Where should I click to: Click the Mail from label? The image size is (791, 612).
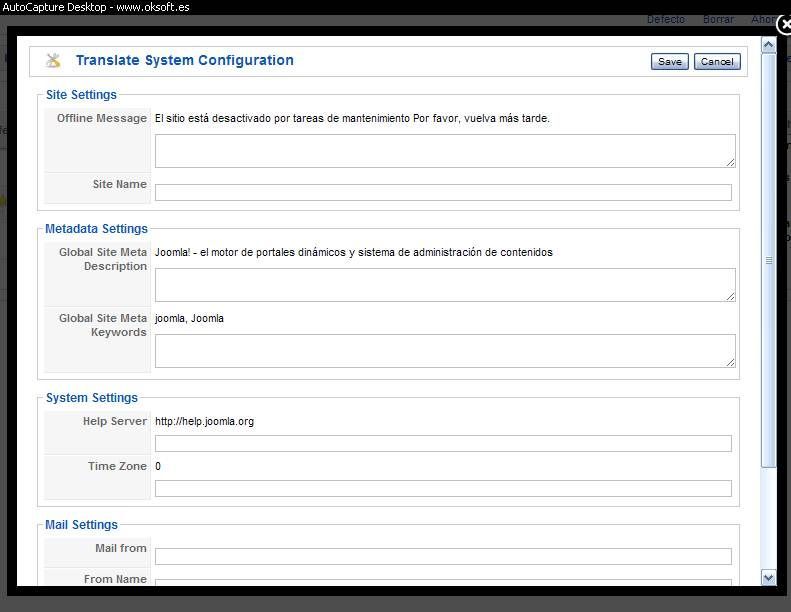[x=121, y=548]
